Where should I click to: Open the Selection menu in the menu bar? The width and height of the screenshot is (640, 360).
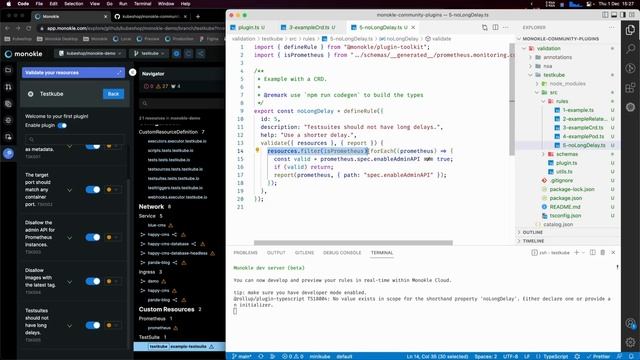(73, 4)
